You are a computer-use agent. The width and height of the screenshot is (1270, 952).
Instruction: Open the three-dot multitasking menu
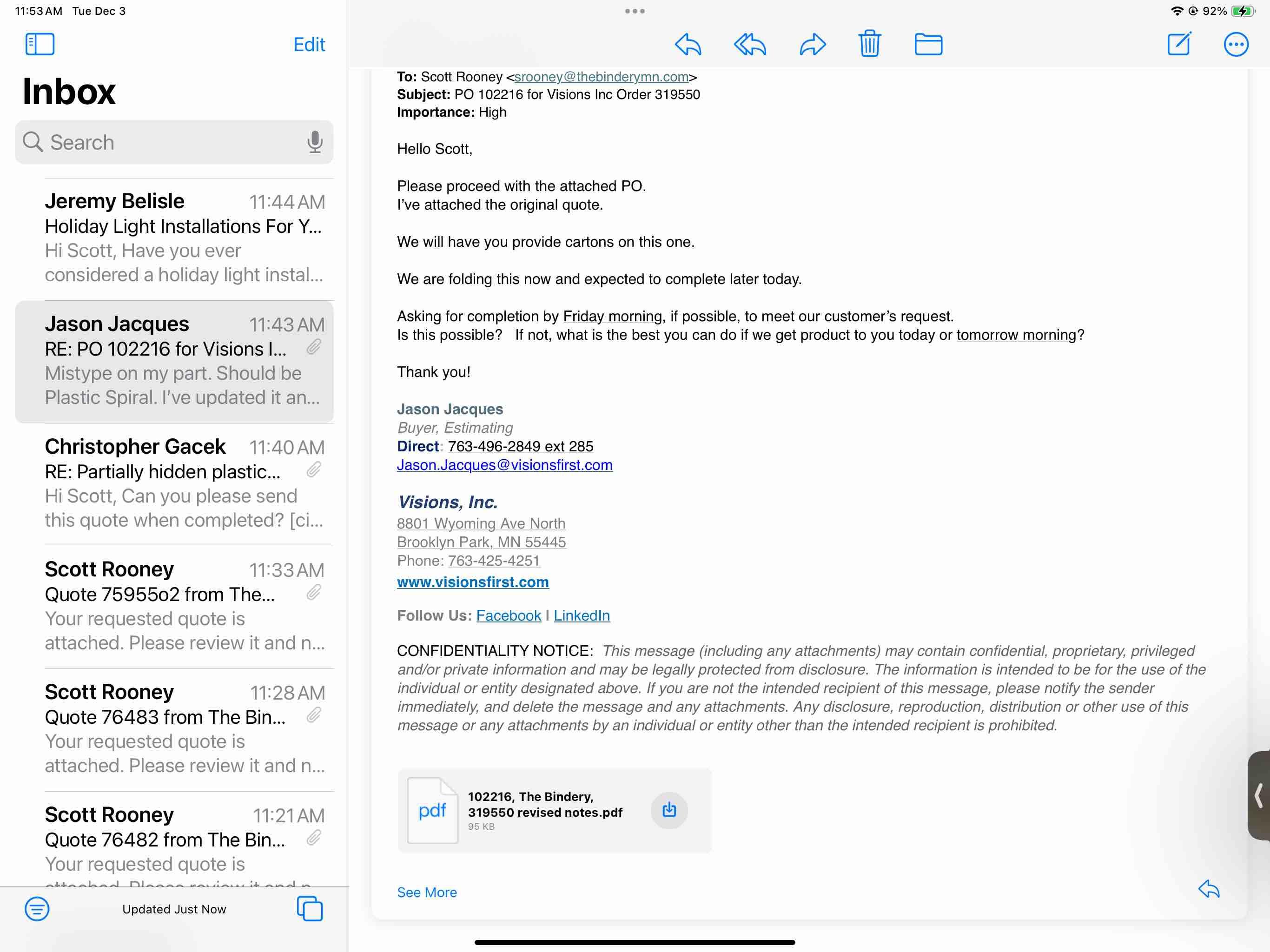tap(635, 11)
